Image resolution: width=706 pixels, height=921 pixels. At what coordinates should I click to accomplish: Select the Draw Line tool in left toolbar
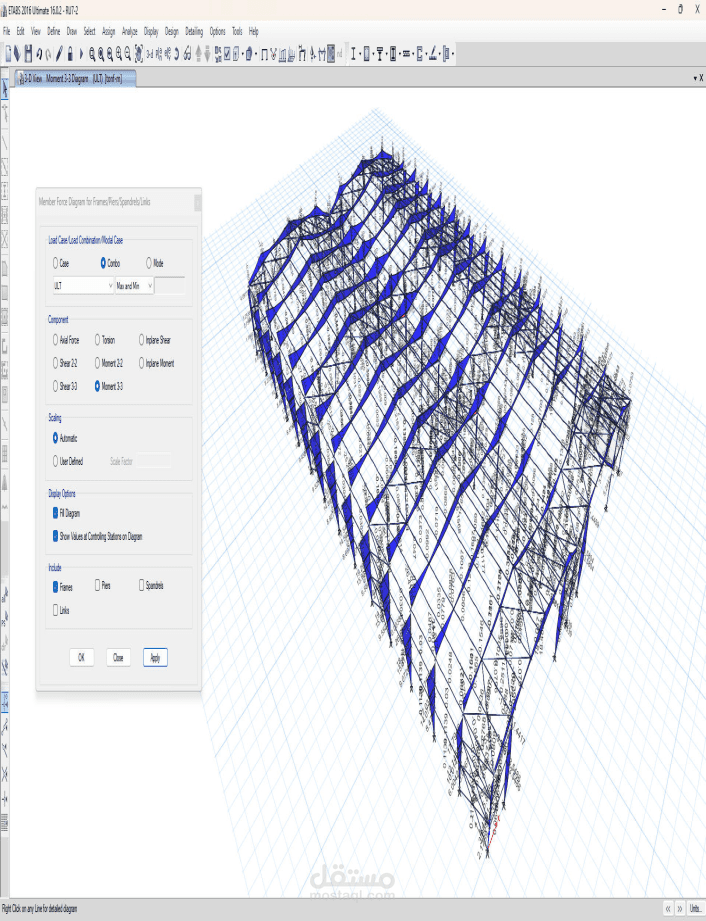pyautogui.click(x=5, y=143)
